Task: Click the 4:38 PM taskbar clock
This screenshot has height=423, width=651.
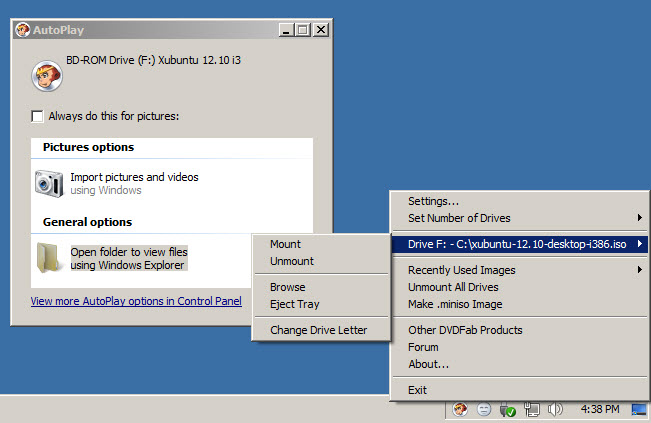Action: (x=600, y=409)
